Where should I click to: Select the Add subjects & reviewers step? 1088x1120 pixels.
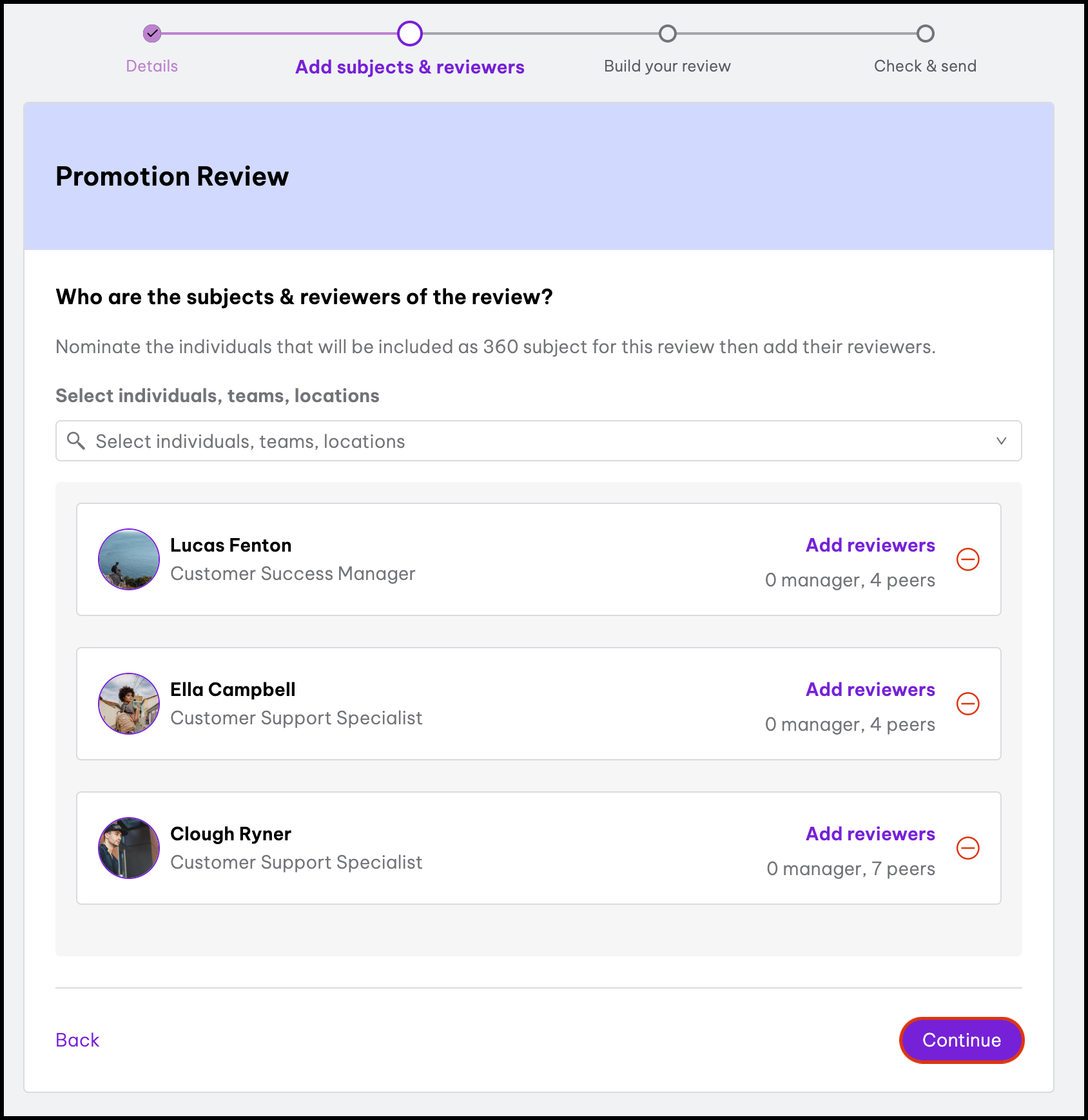(410, 67)
